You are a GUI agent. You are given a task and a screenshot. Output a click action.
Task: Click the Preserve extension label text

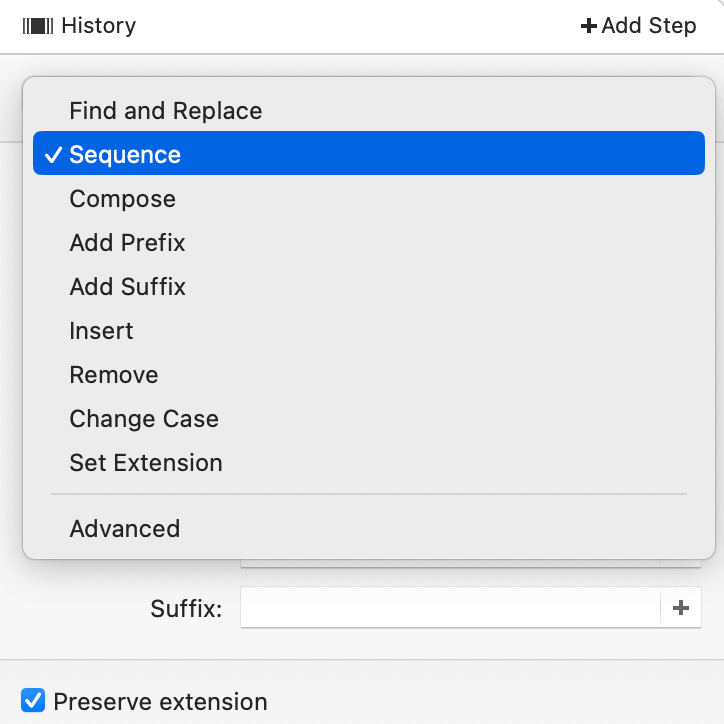click(160, 702)
